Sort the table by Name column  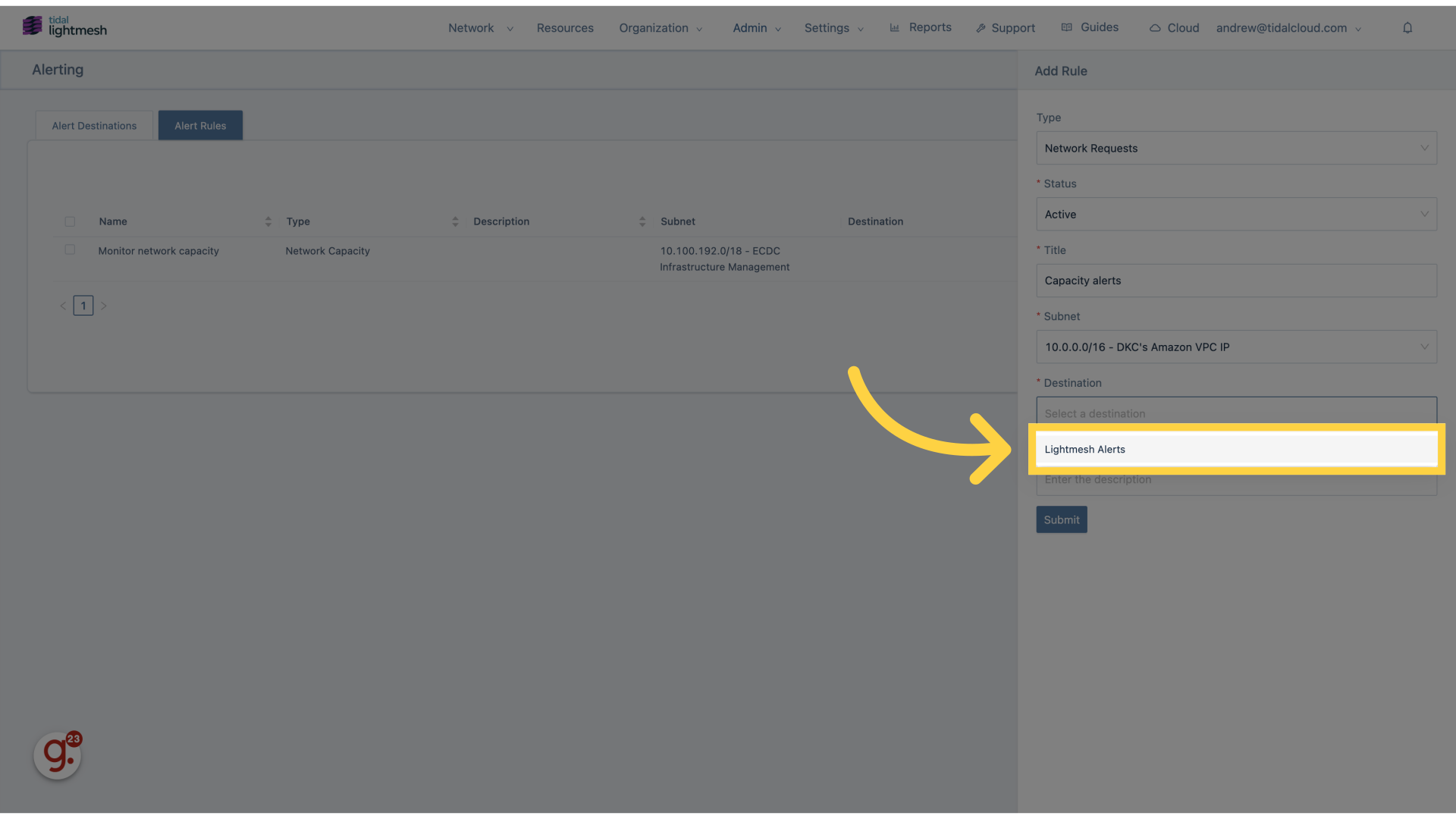click(268, 221)
